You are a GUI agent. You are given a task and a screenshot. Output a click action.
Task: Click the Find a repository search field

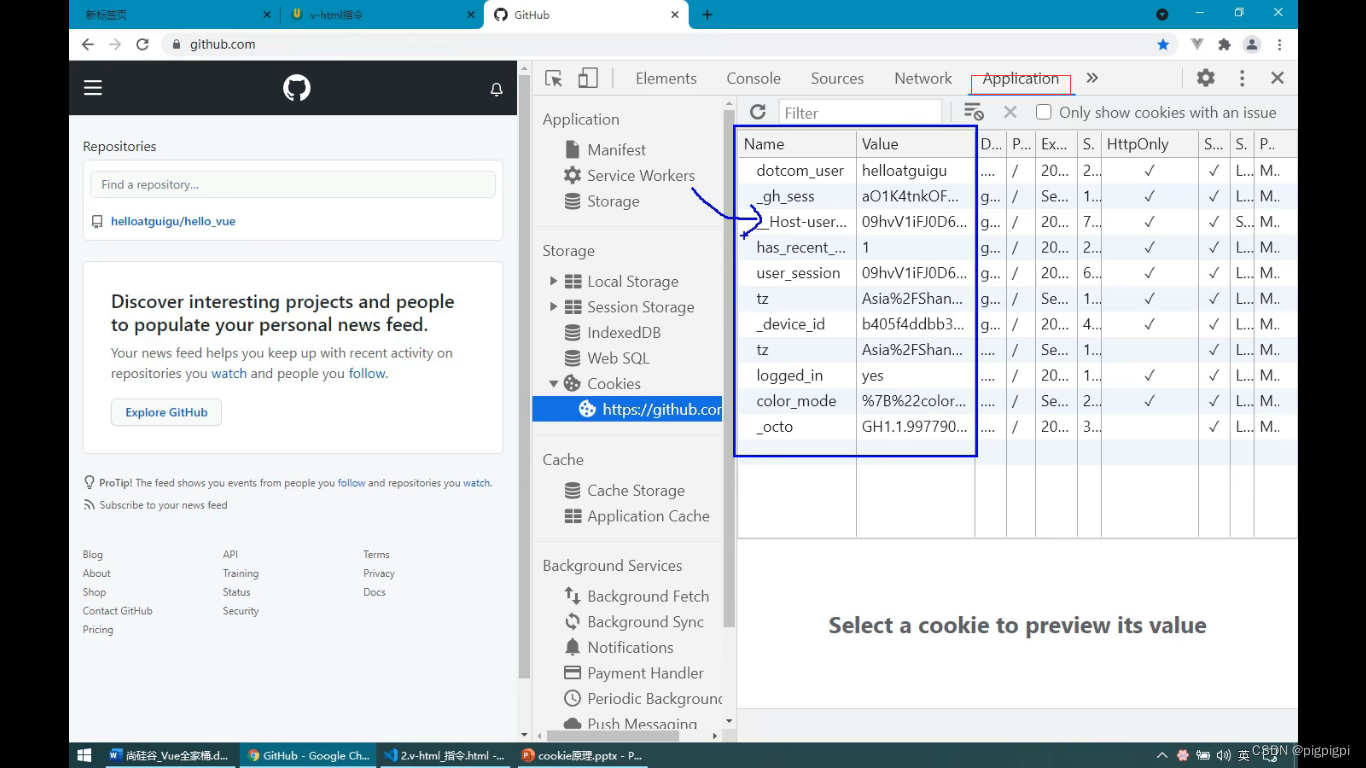(293, 184)
